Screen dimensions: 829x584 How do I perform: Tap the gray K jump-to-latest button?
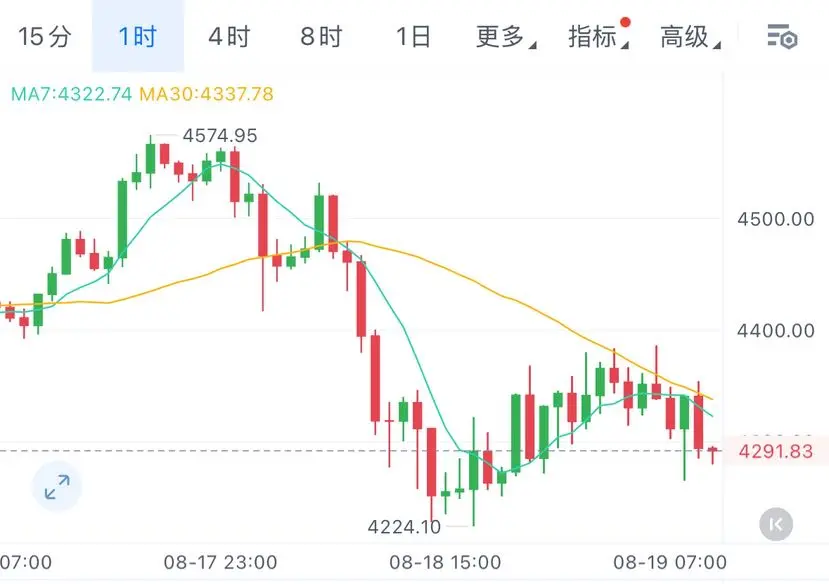point(776,524)
